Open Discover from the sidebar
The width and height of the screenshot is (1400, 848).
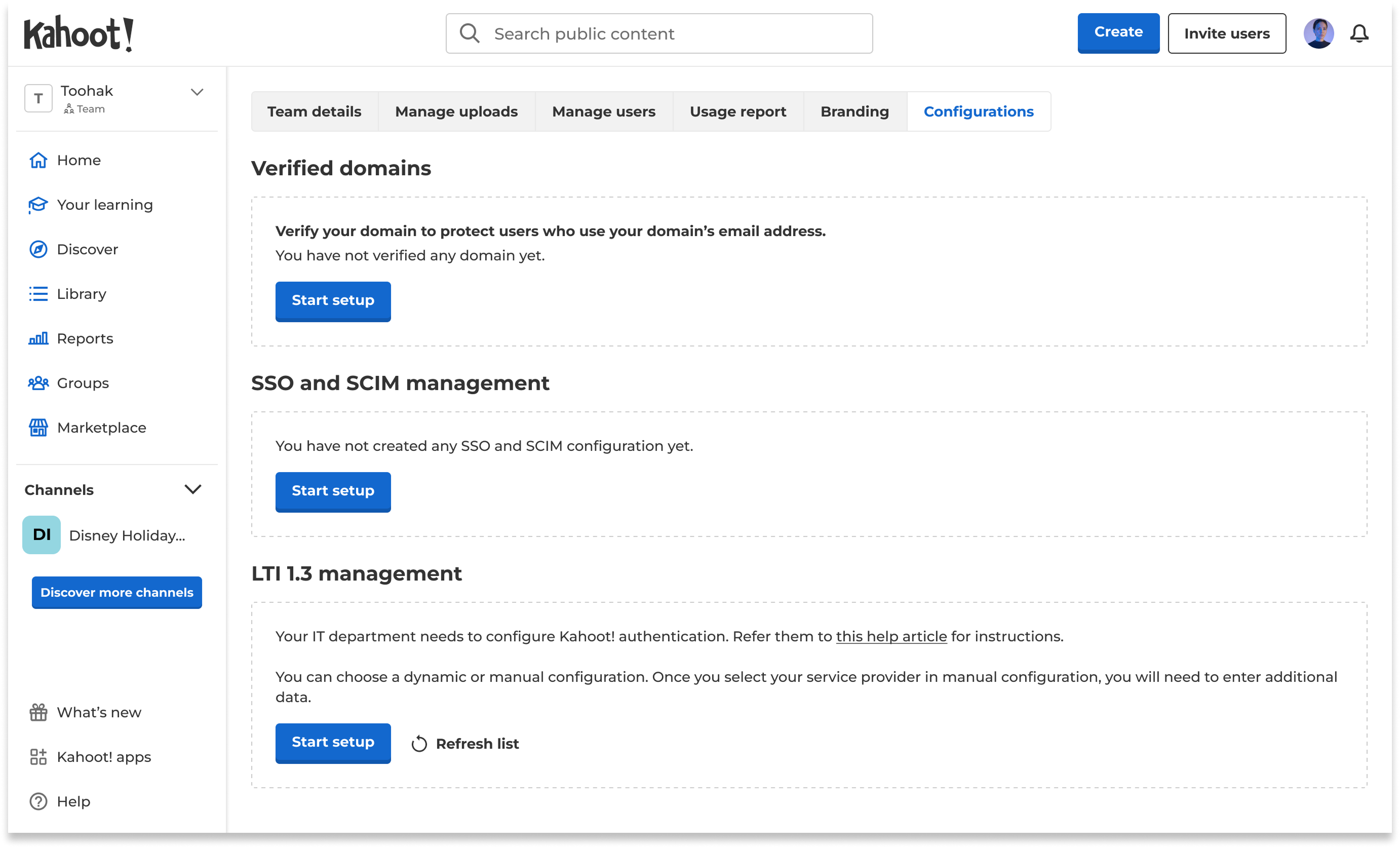coord(87,249)
